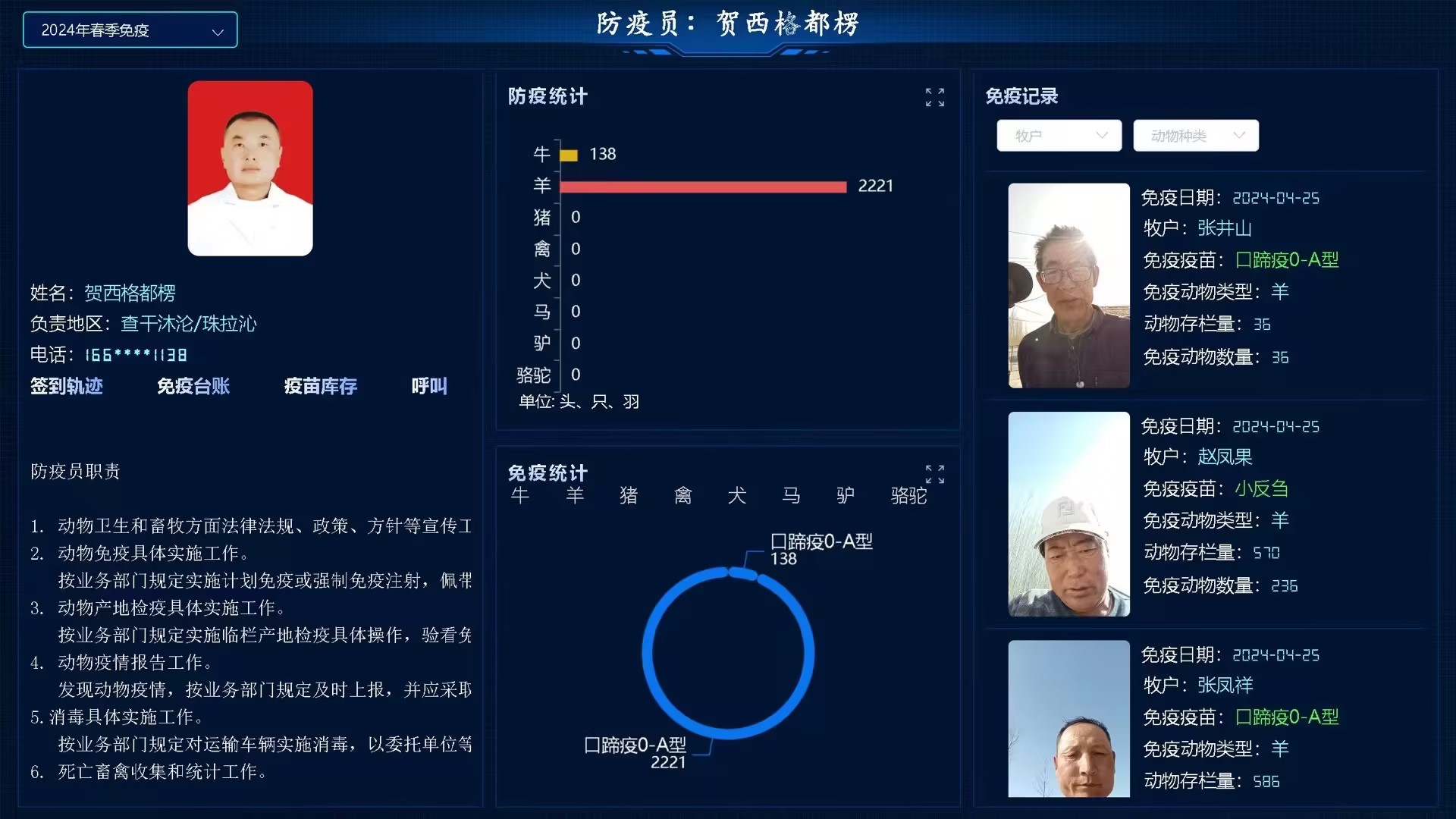Viewport: 1456px width, 819px height.
Task: Open the 免疫台账 link
Action: (193, 386)
